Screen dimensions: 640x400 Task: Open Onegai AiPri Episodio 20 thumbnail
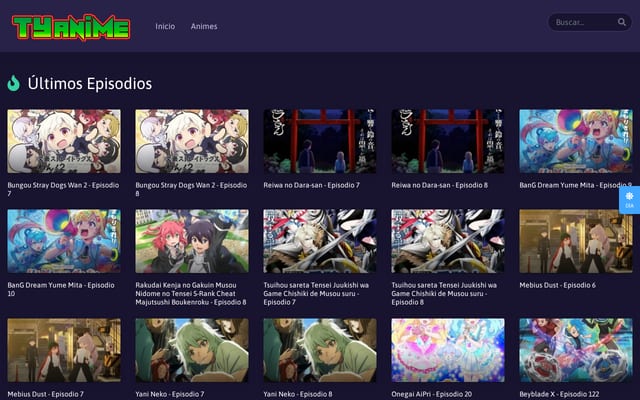click(x=448, y=350)
